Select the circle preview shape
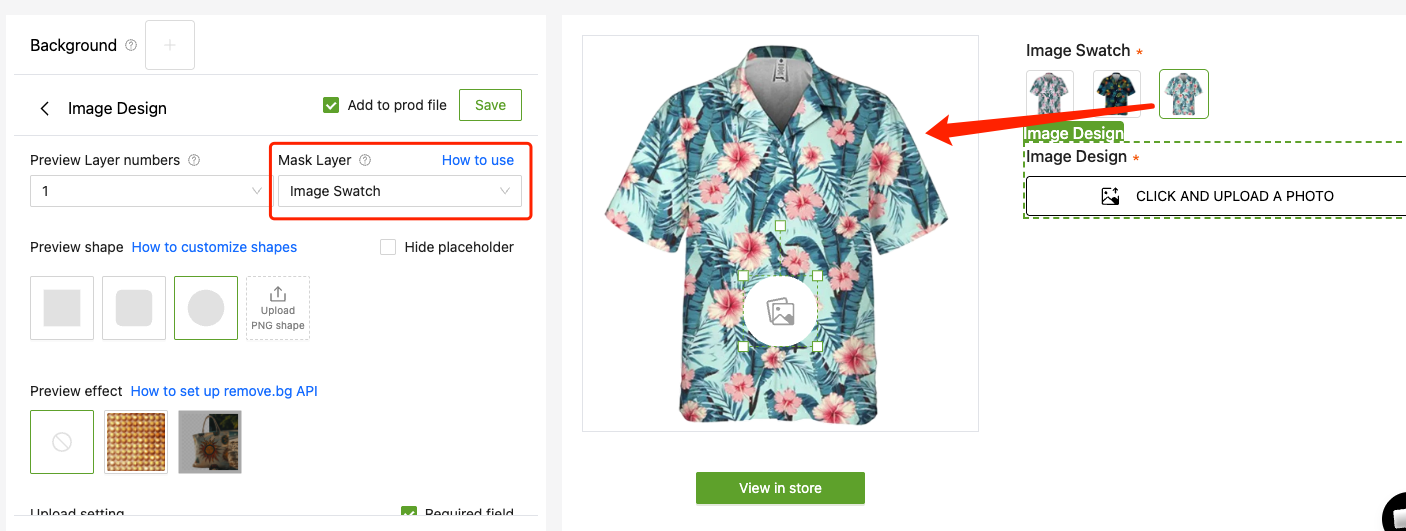This screenshot has width=1406, height=531. tap(206, 308)
